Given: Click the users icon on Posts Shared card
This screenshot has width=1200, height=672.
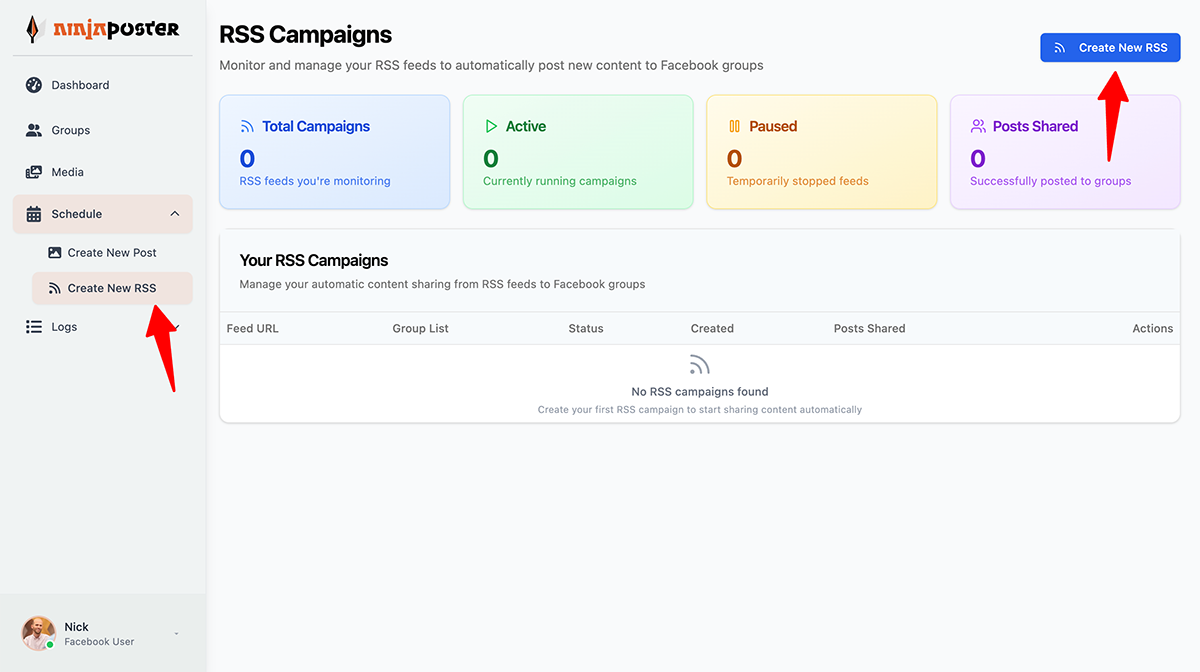Looking at the screenshot, I should (978, 127).
